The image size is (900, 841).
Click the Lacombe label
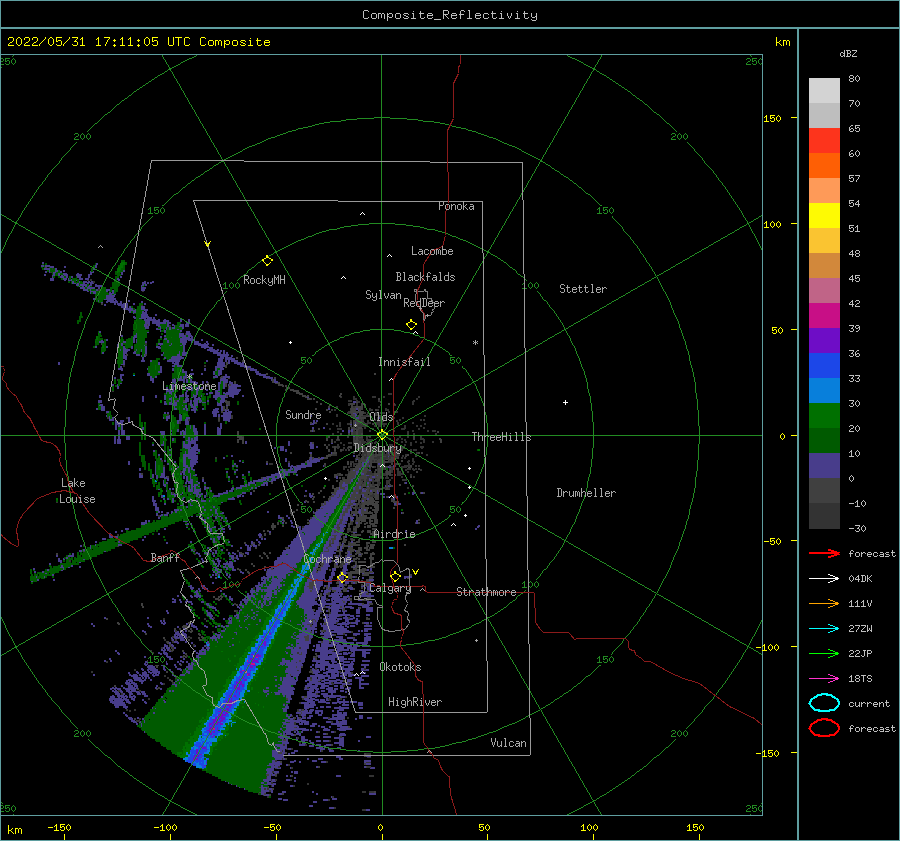432,251
